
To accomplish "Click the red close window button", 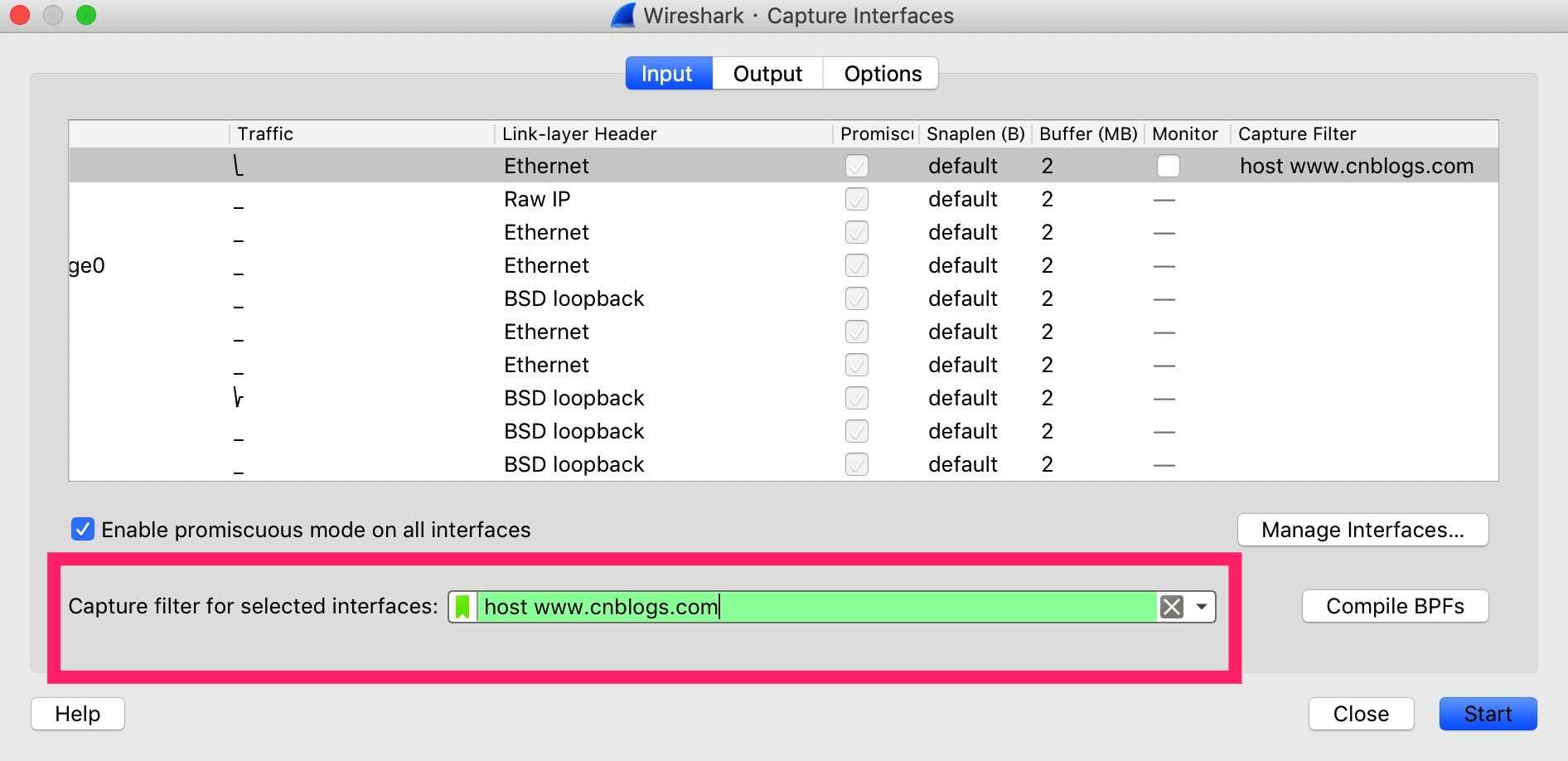I will pos(20,15).
